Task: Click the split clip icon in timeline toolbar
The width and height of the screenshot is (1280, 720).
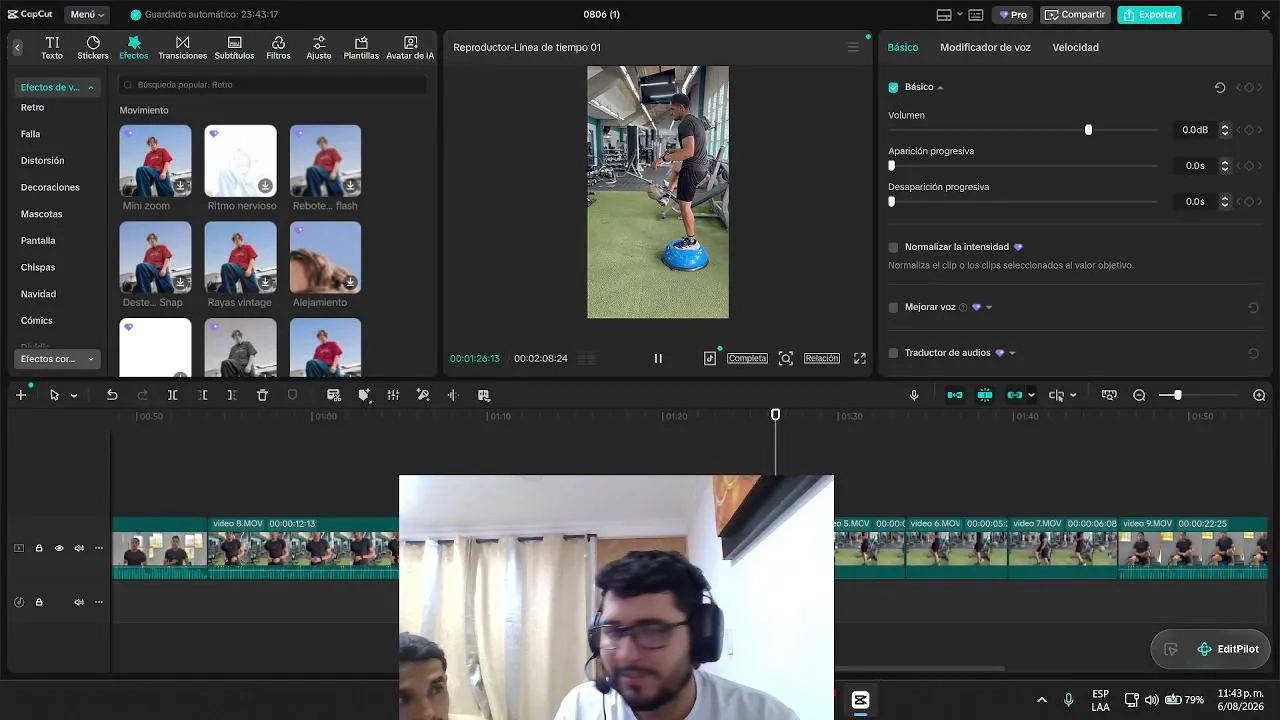Action: coord(172,395)
